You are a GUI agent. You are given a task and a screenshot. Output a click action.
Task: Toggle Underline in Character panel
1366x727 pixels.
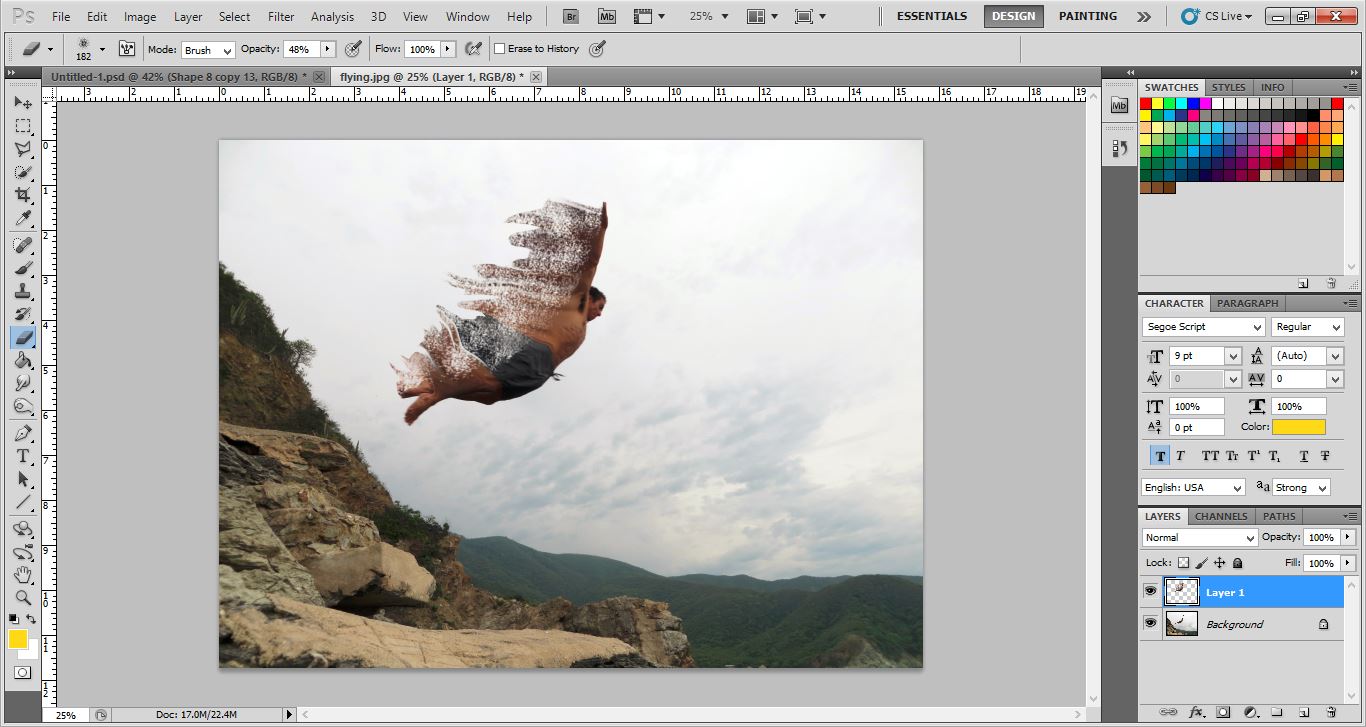coord(1304,456)
